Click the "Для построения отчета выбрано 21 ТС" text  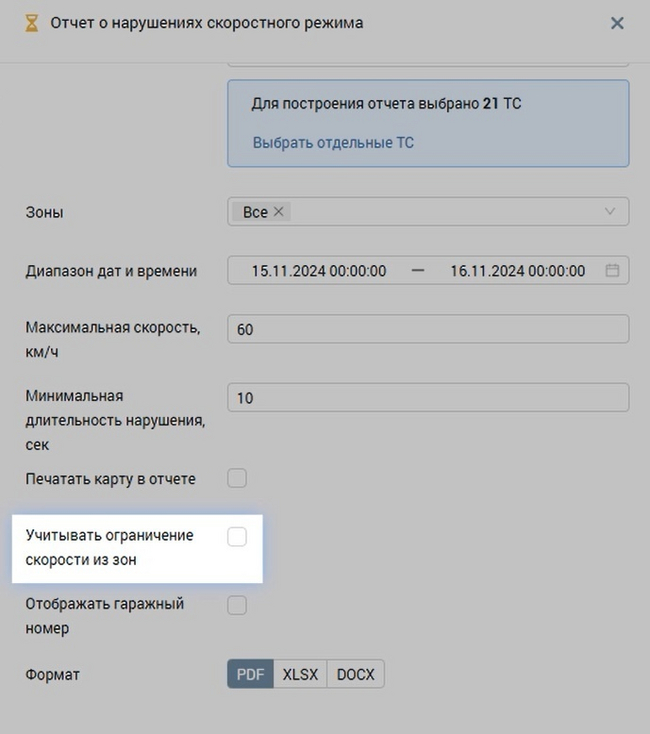click(x=386, y=103)
